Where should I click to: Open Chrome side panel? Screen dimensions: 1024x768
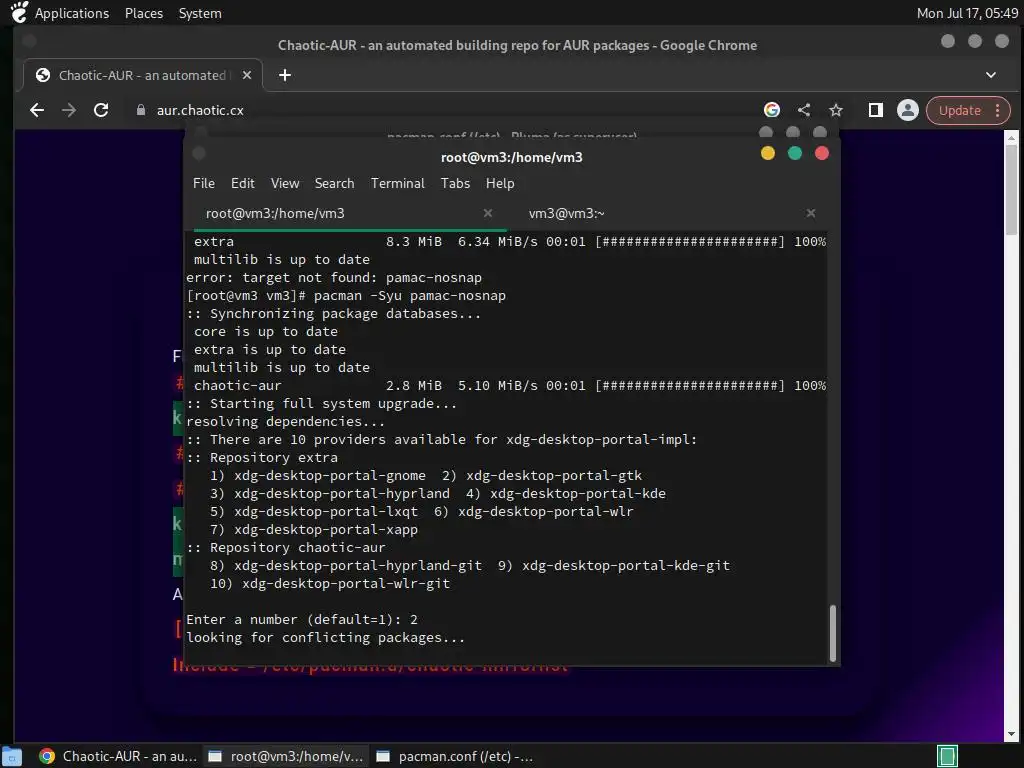point(876,110)
